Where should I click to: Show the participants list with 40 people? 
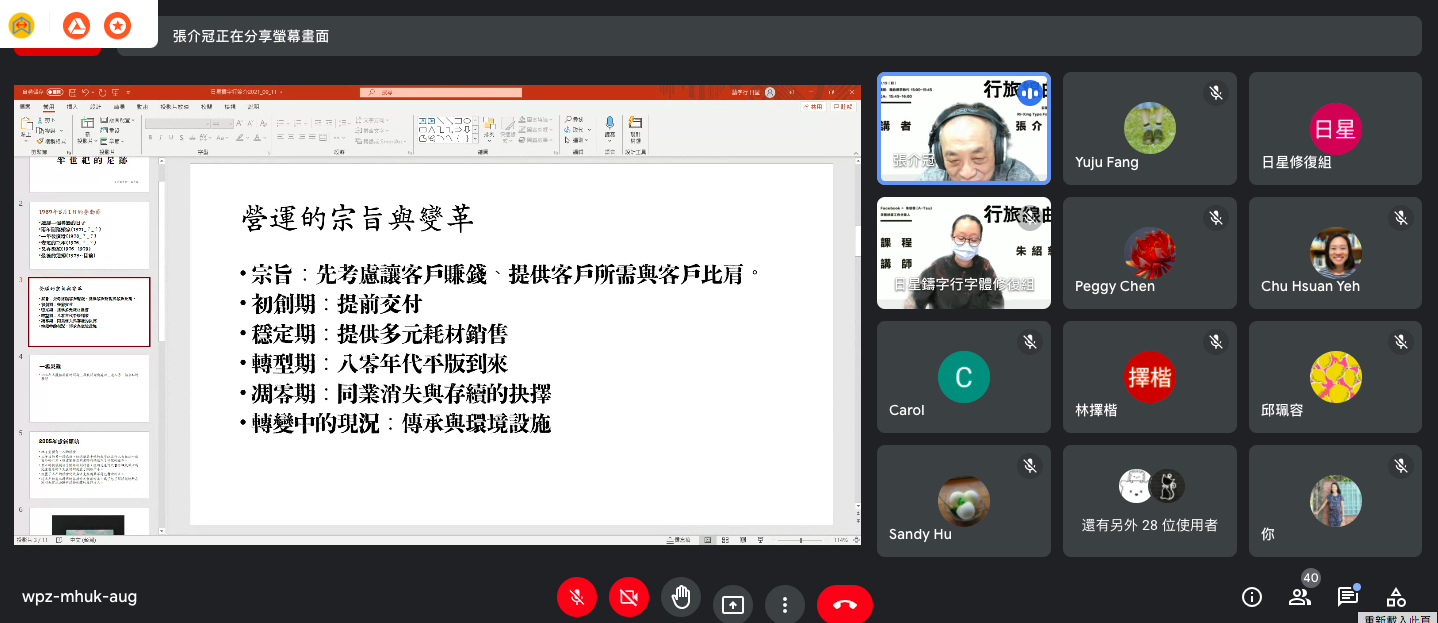coord(1300,597)
